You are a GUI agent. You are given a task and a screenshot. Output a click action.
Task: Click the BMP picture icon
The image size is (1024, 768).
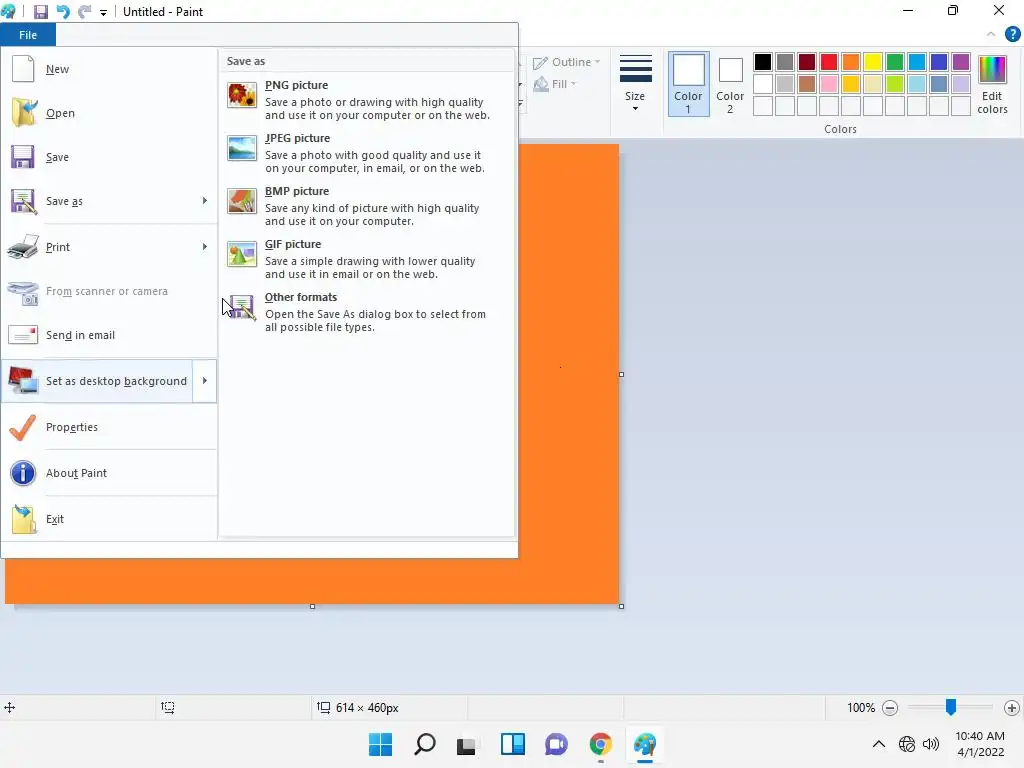(x=242, y=201)
